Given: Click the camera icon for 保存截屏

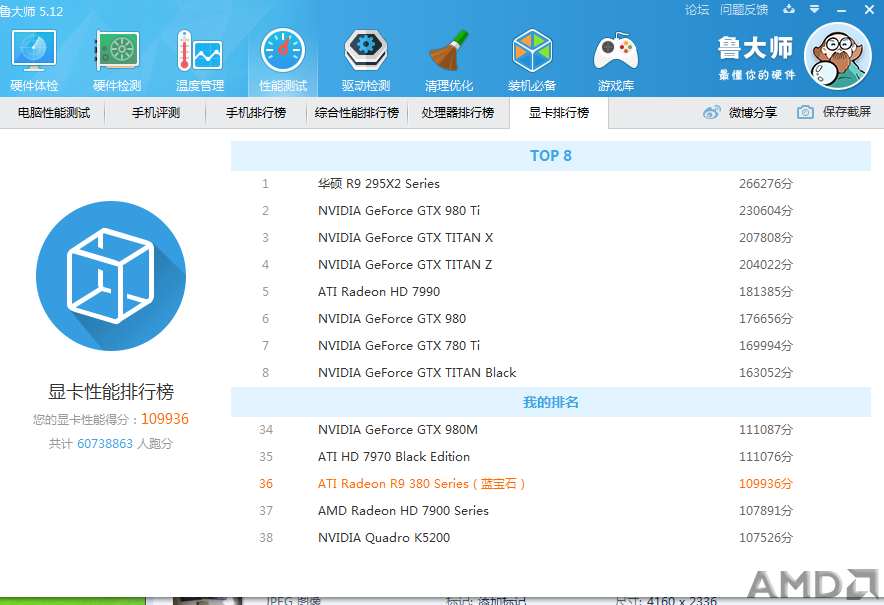Looking at the screenshot, I should click(805, 112).
